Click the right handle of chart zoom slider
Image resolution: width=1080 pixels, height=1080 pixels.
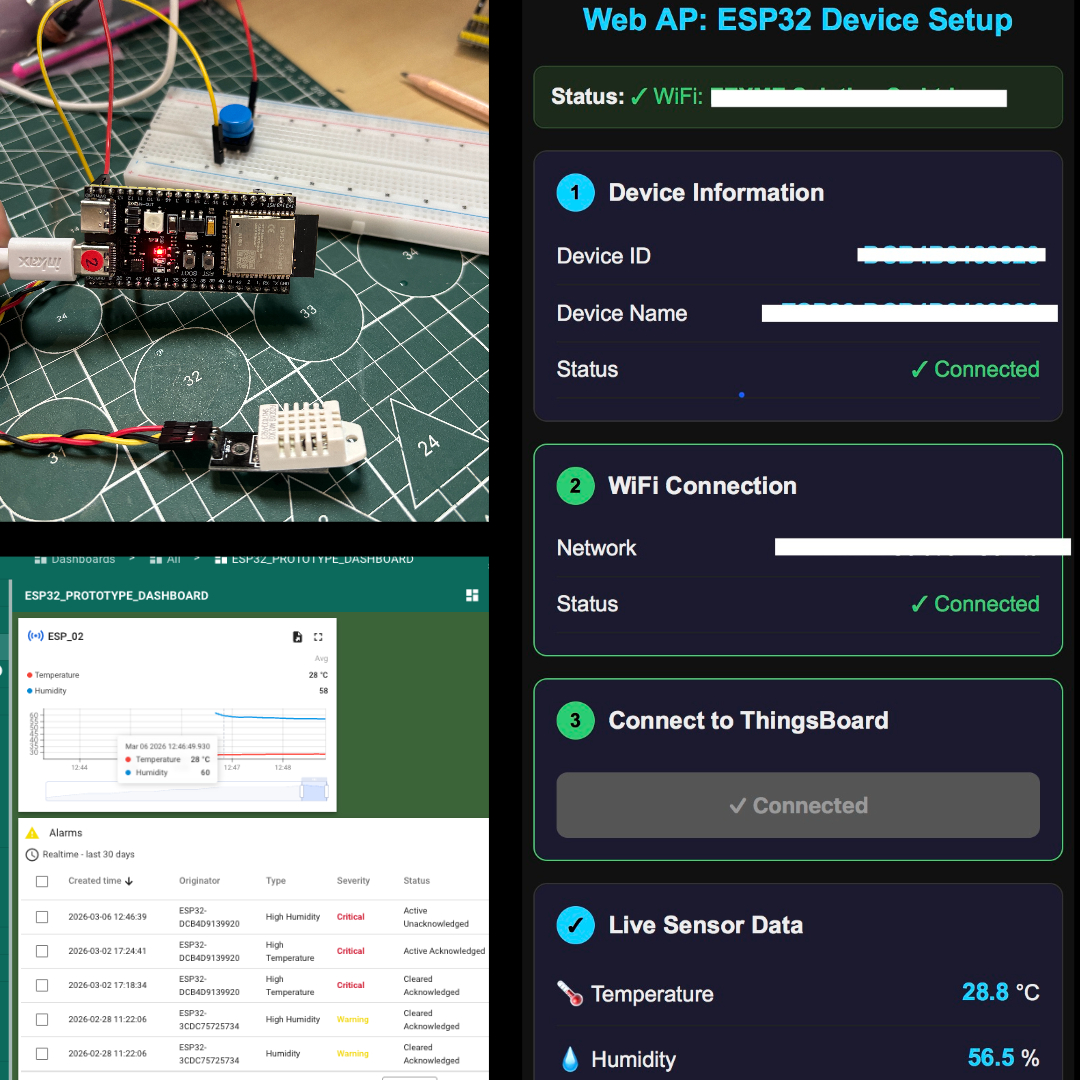click(326, 791)
